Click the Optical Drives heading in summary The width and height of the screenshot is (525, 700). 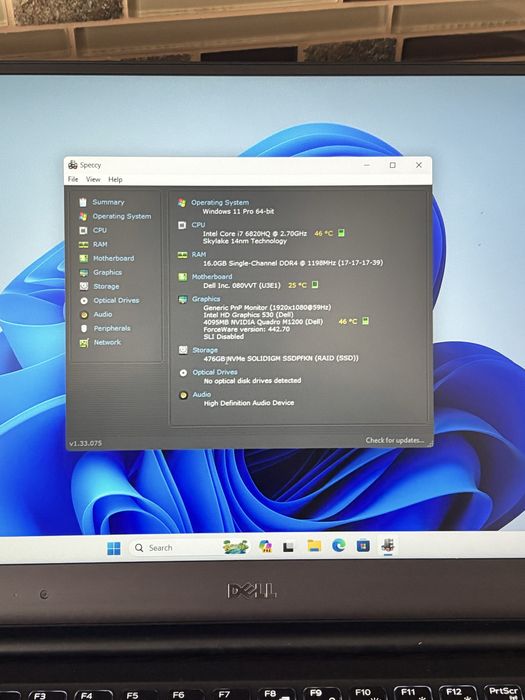tap(215, 372)
